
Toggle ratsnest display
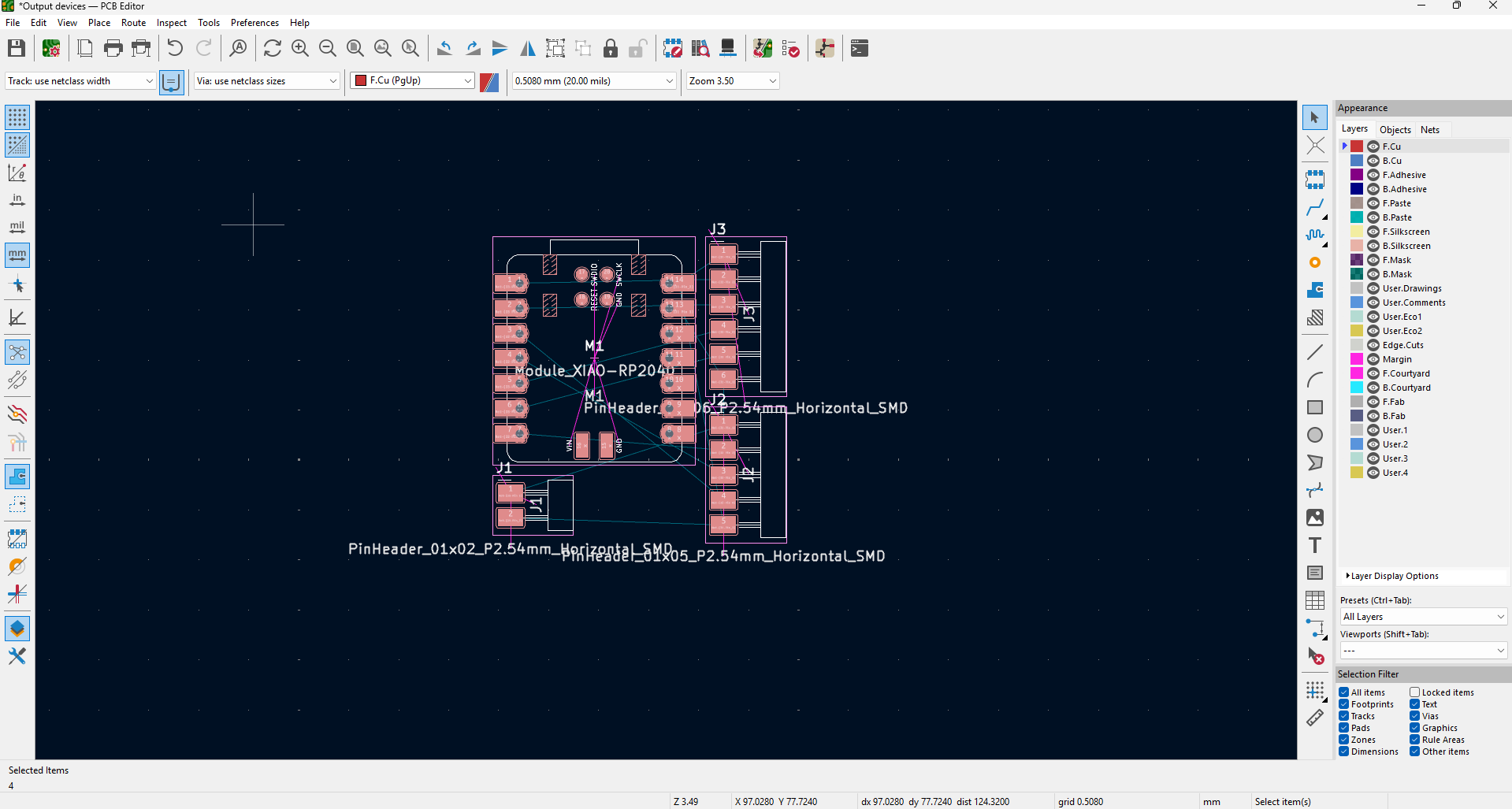17,352
